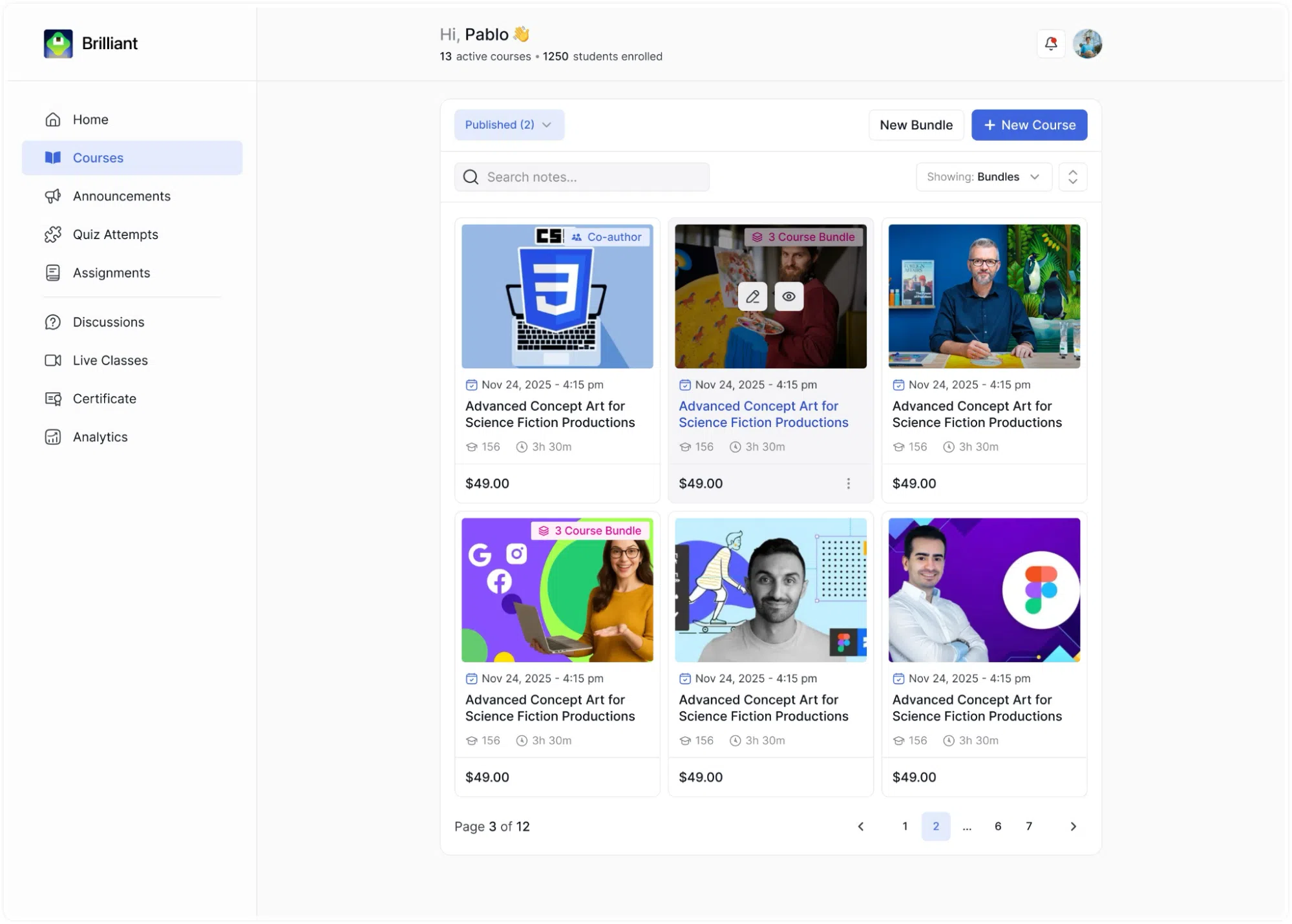Viewport: 1292px width, 924px height.
Task: Go to previous page arrow
Action: [x=860, y=826]
